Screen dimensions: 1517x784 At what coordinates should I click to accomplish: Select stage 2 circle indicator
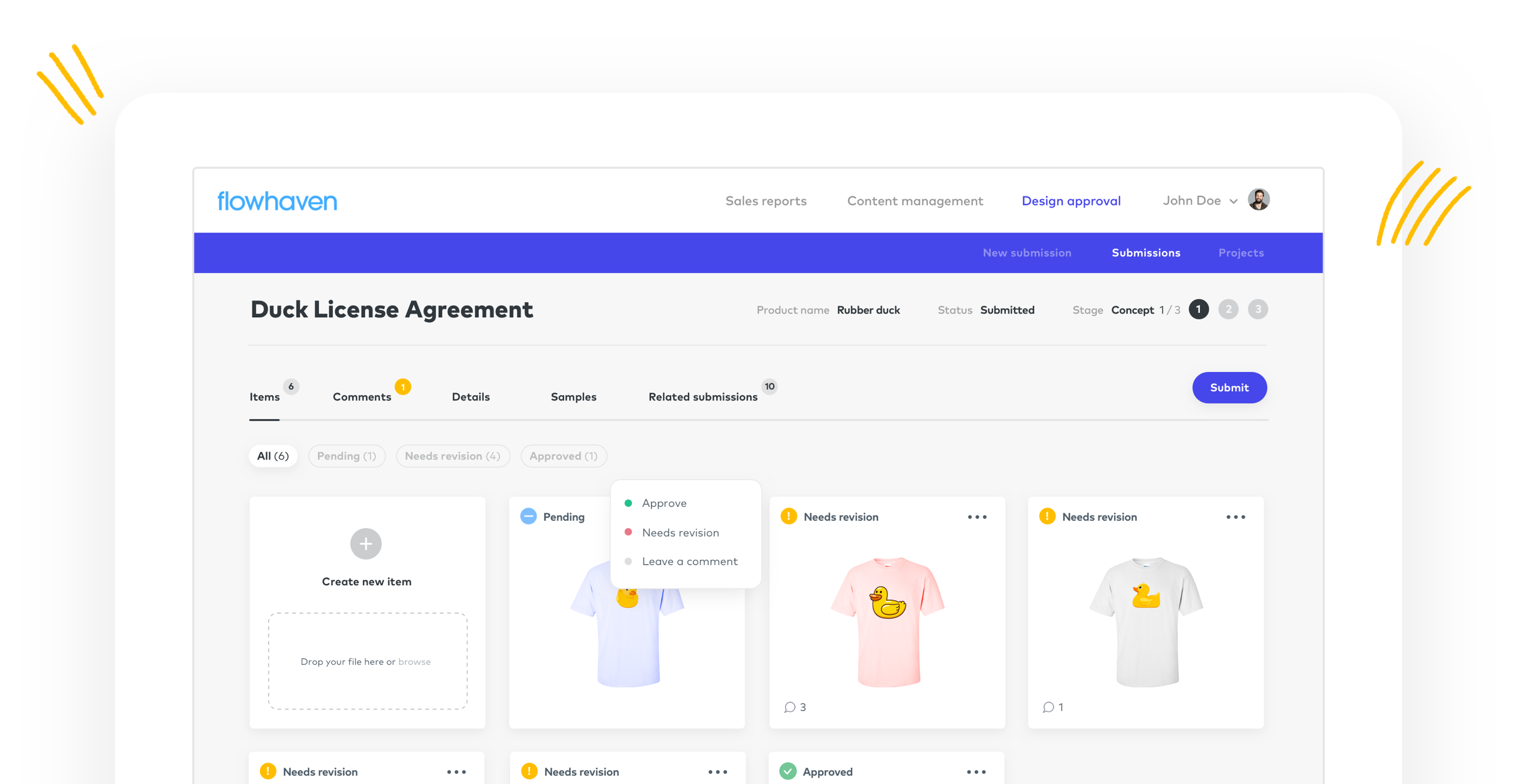1228,309
